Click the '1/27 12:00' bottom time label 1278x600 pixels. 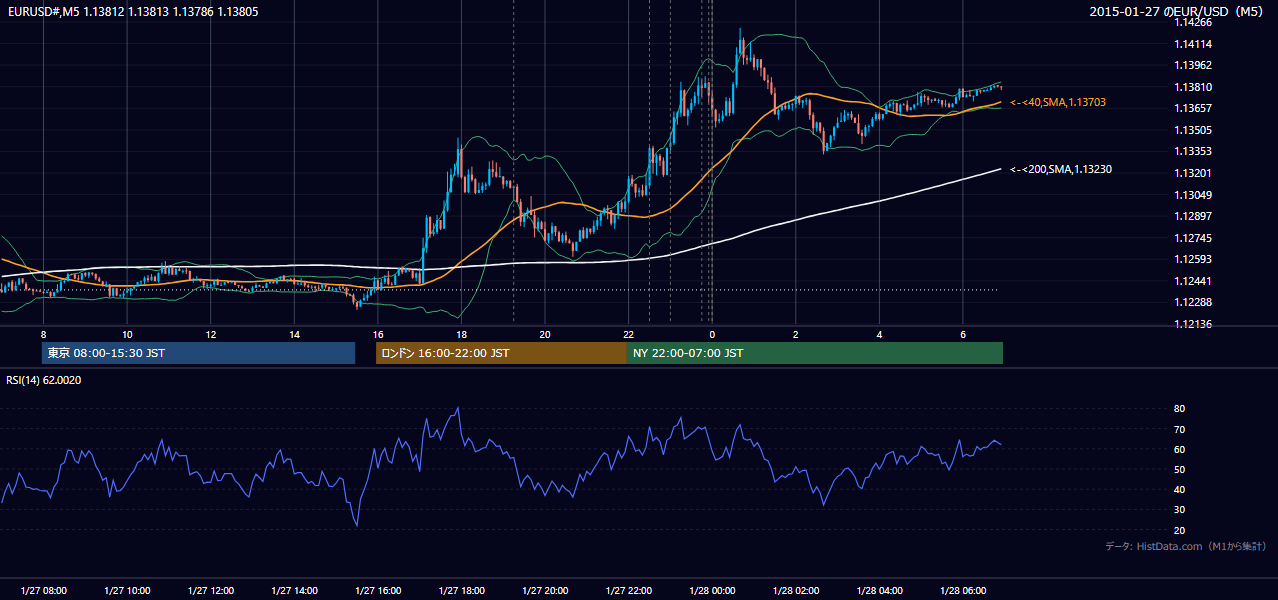coord(211,591)
